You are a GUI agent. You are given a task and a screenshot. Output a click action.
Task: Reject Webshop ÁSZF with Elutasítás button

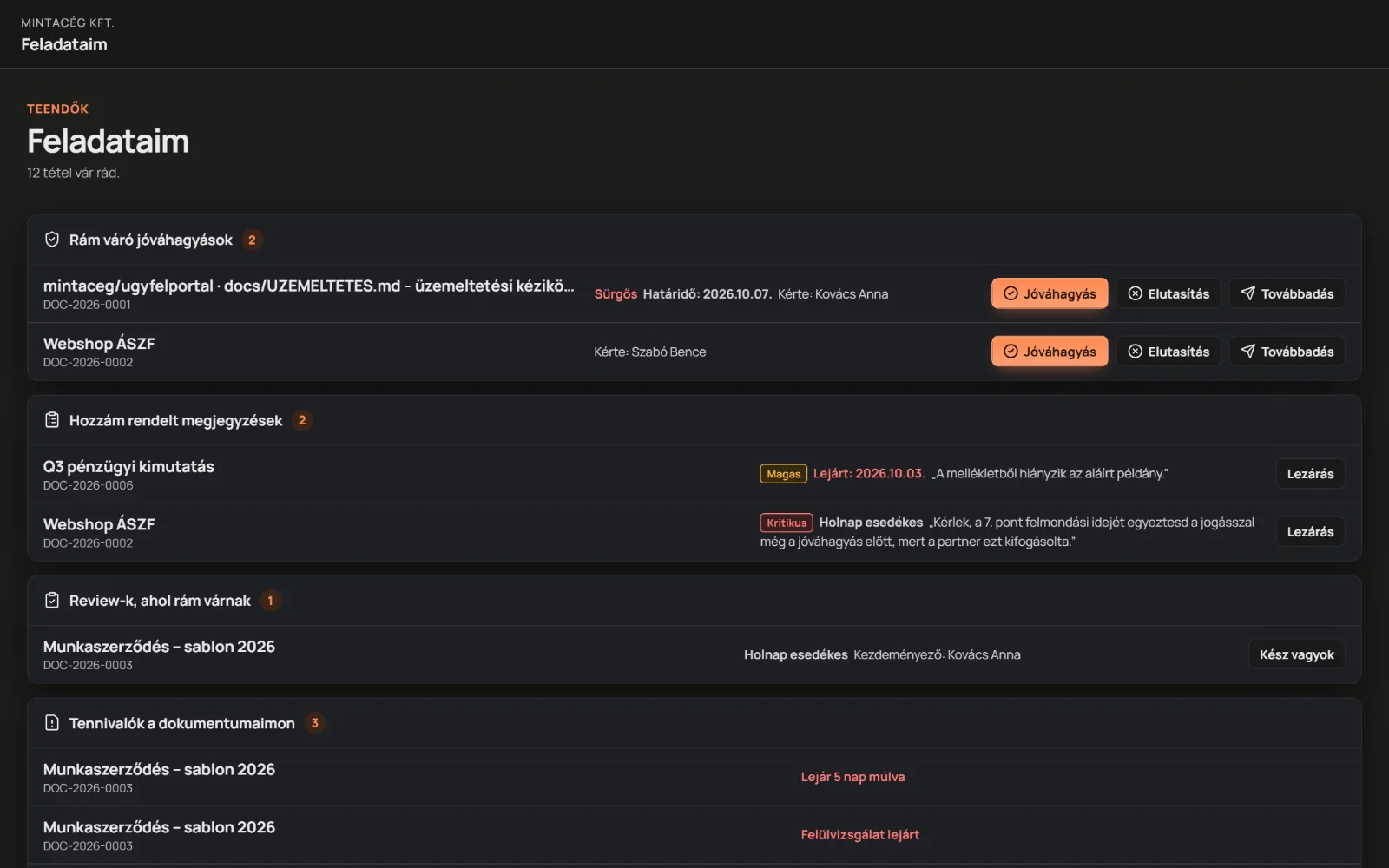(x=1168, y=352)
